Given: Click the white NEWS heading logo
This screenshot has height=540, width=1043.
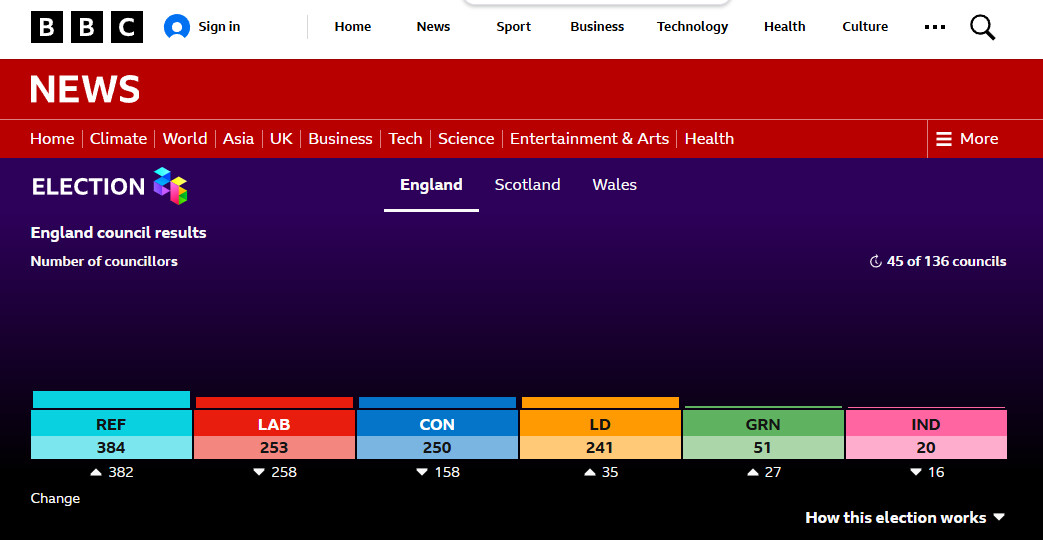Looking at the screenshot, I should 85,88.
